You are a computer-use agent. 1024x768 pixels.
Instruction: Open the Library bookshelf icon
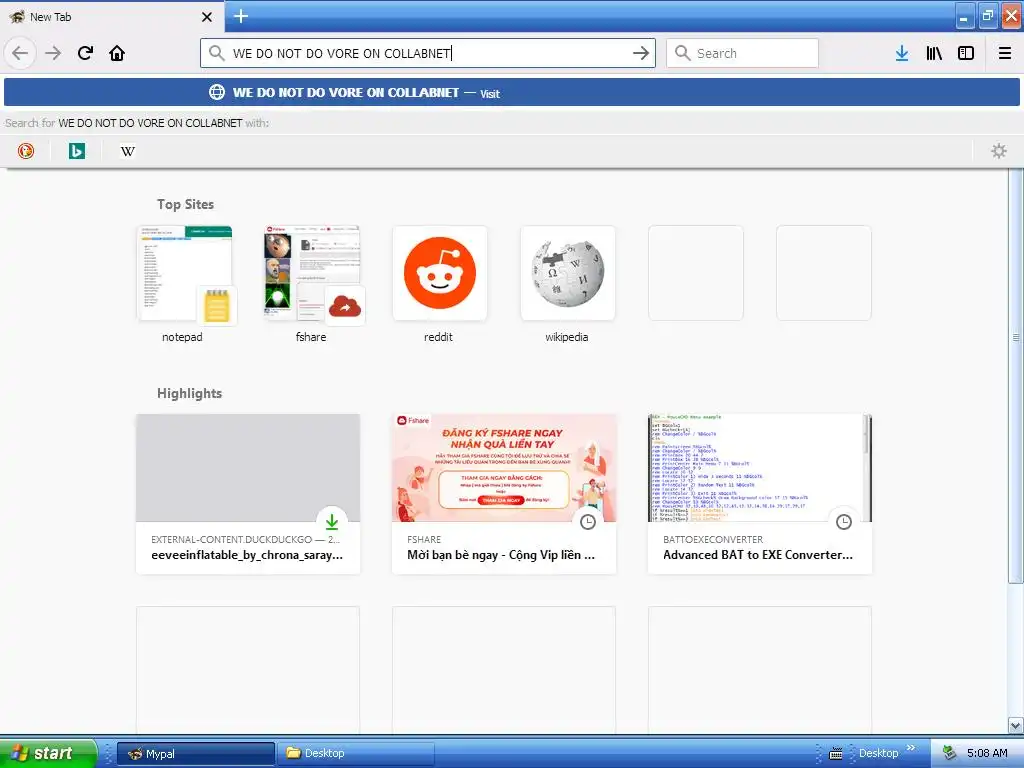[934, 53]
